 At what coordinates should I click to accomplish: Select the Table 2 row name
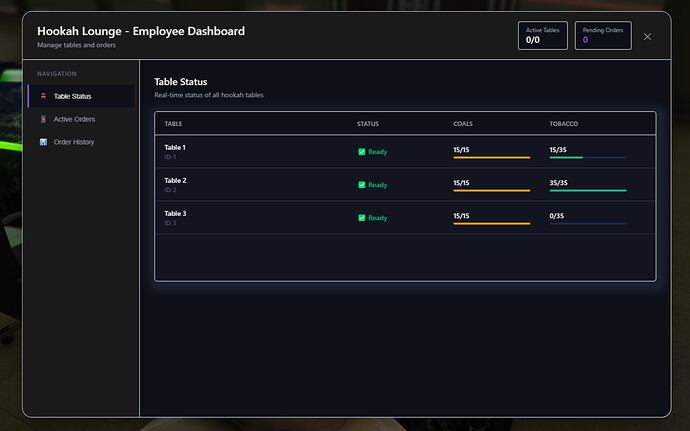click(175, 180)
